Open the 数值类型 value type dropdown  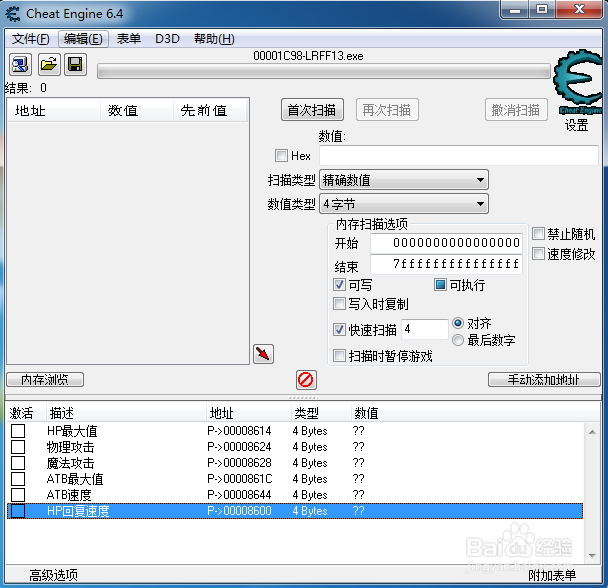(404, 204)
